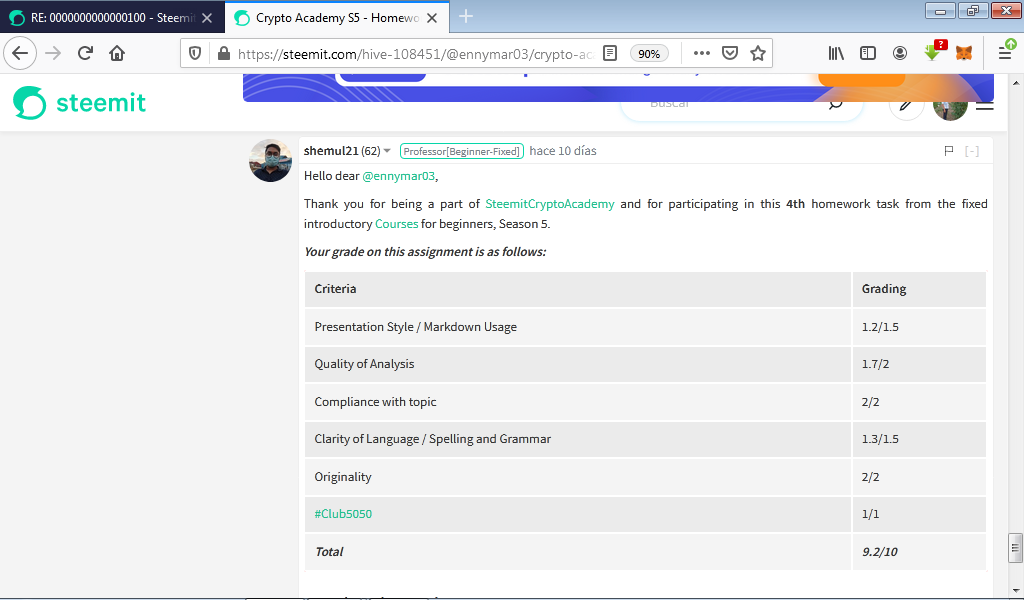
Task: Close the Crypto Academy S5 tab
Action: (x=432, y=18)
